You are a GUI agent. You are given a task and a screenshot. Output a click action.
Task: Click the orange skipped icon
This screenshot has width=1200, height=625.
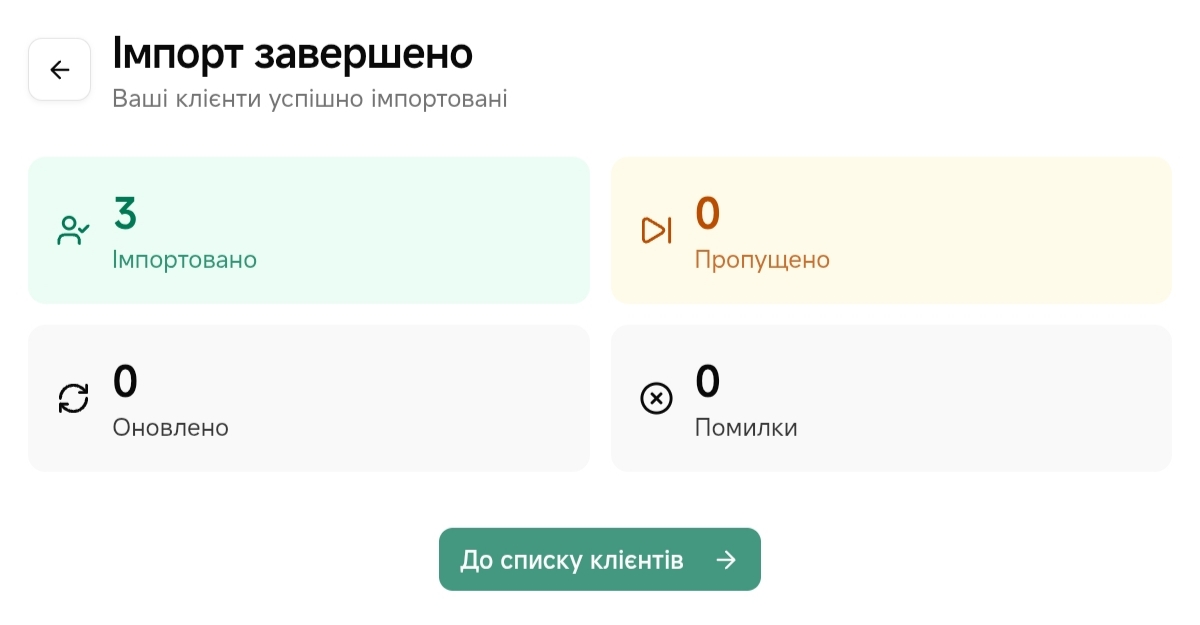tap(656, 231)
